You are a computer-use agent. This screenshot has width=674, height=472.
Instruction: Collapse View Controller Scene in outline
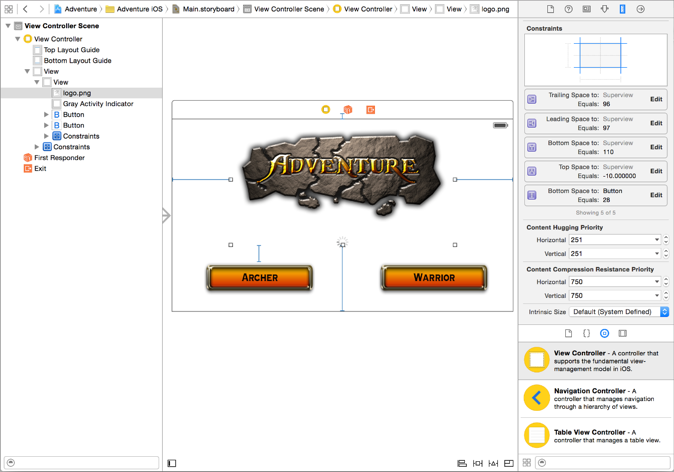[x=8, y=26]
